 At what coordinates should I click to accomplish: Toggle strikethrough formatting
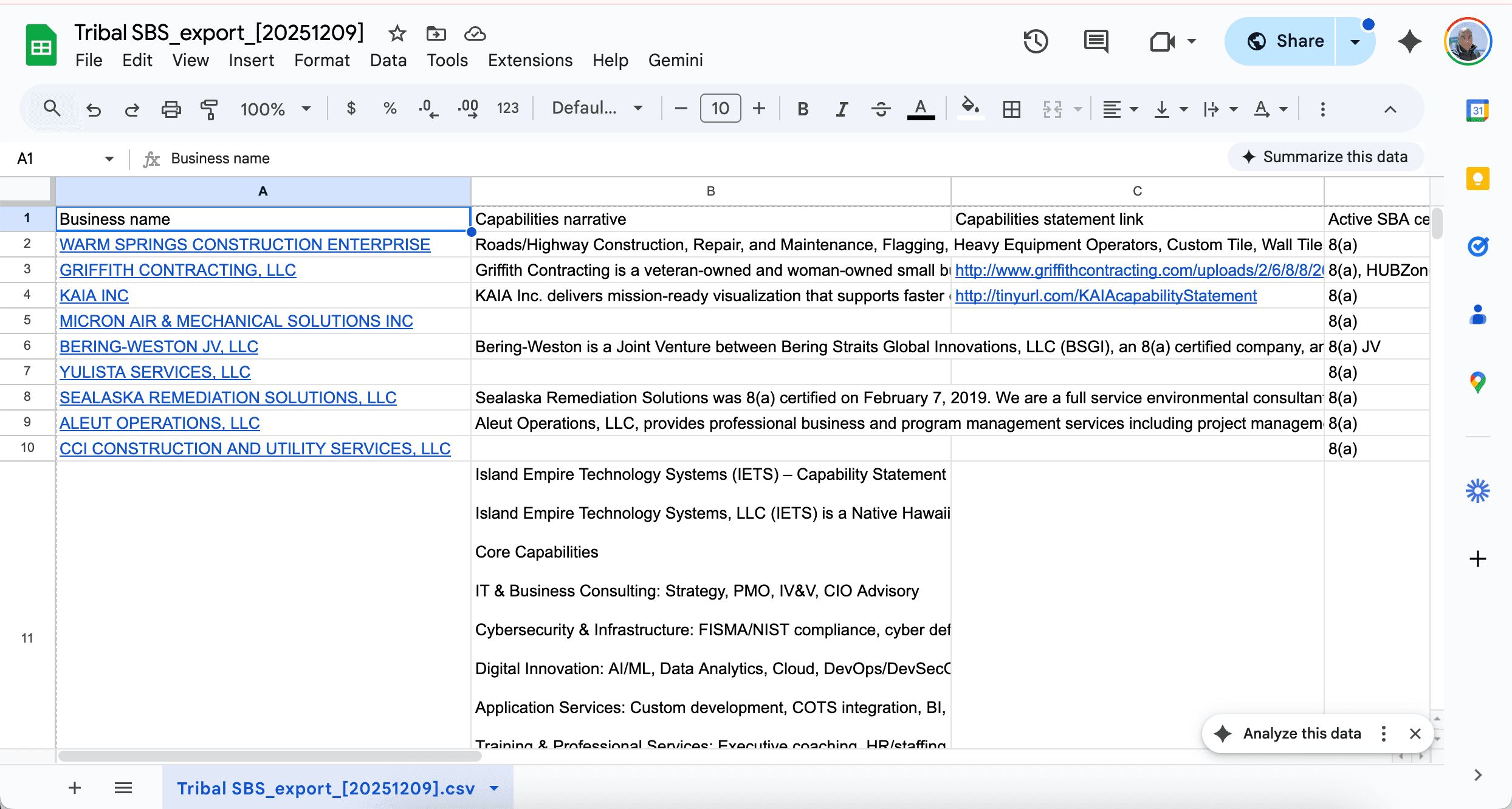(881, 109)
